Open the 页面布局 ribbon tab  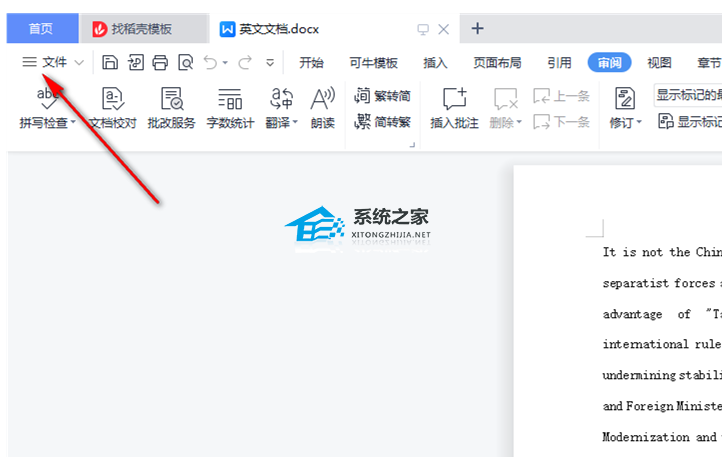click(497, 62)
